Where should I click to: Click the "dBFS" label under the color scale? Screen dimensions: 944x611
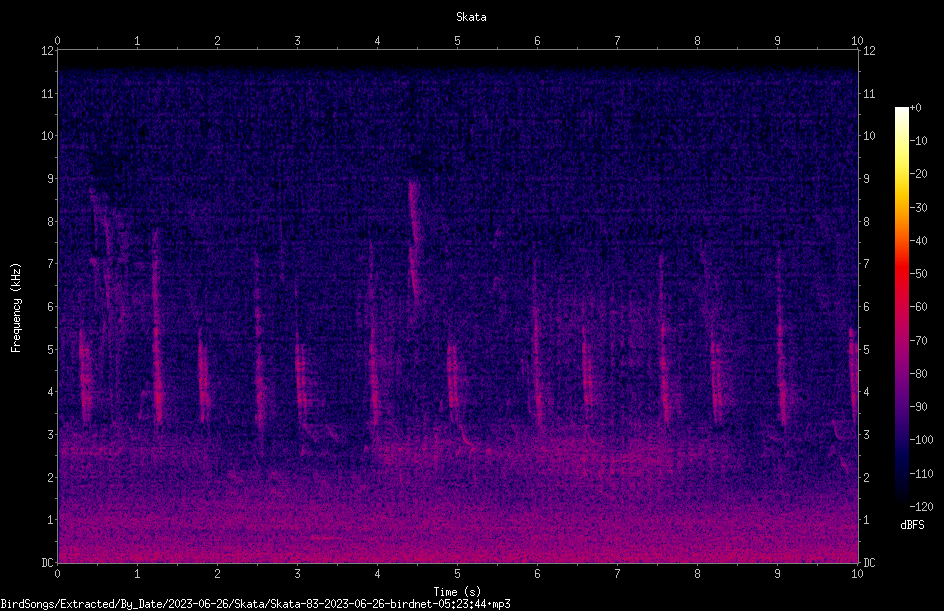[x=912, y=525]
